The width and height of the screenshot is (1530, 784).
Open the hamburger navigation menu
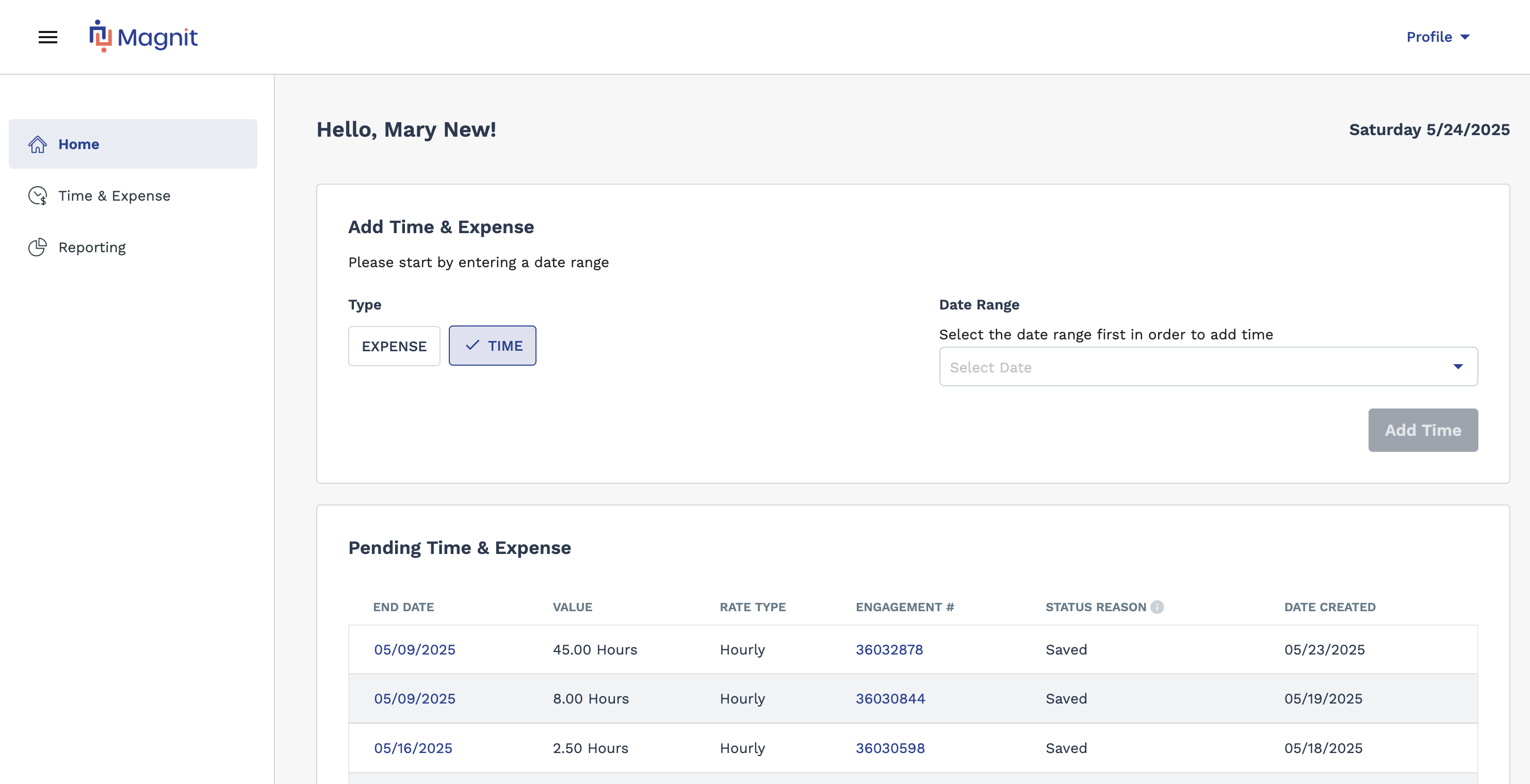[48, 37]
